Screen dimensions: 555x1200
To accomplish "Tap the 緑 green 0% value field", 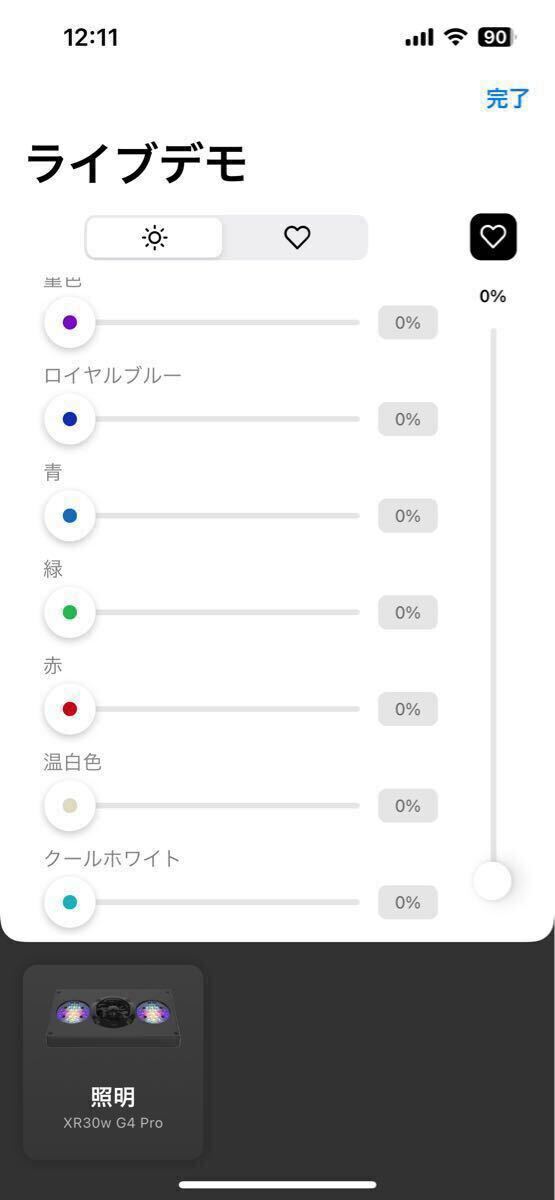I will point(408,612).
